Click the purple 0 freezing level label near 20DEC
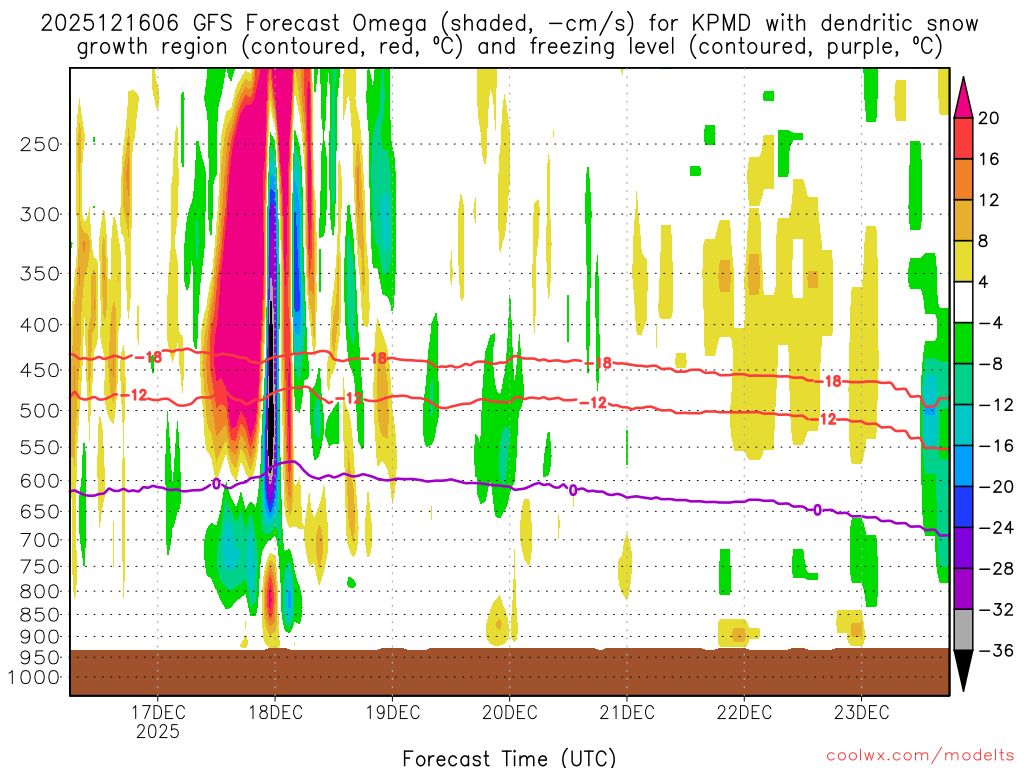 tap(573, 490)
